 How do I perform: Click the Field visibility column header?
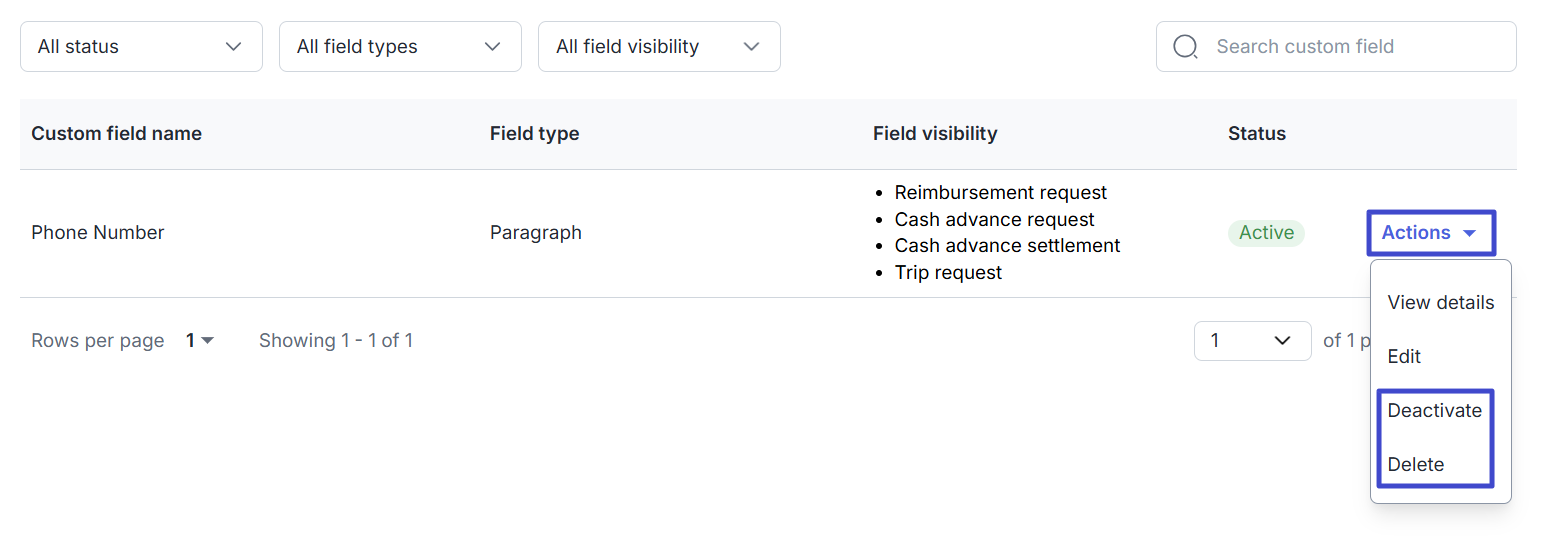point(934,134)
